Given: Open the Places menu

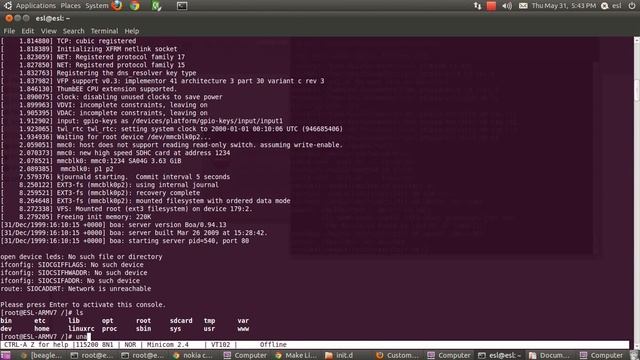Looking at the screenshot, I should click(70, 6).
